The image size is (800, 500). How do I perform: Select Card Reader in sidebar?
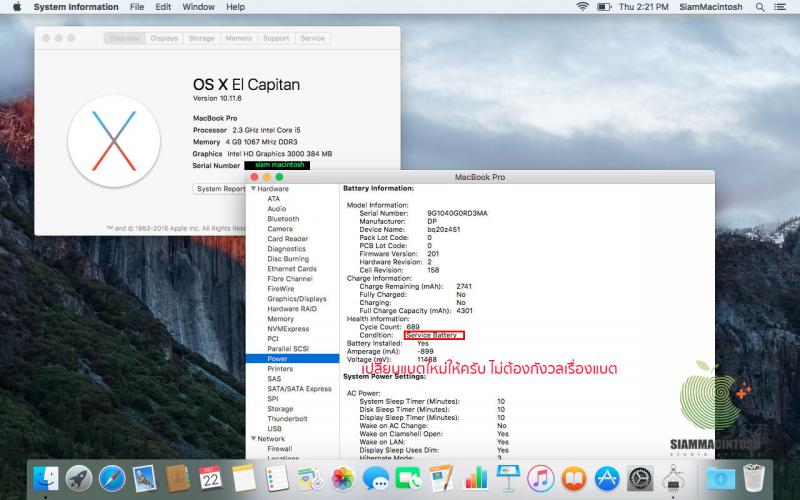(x=287, y=239)
